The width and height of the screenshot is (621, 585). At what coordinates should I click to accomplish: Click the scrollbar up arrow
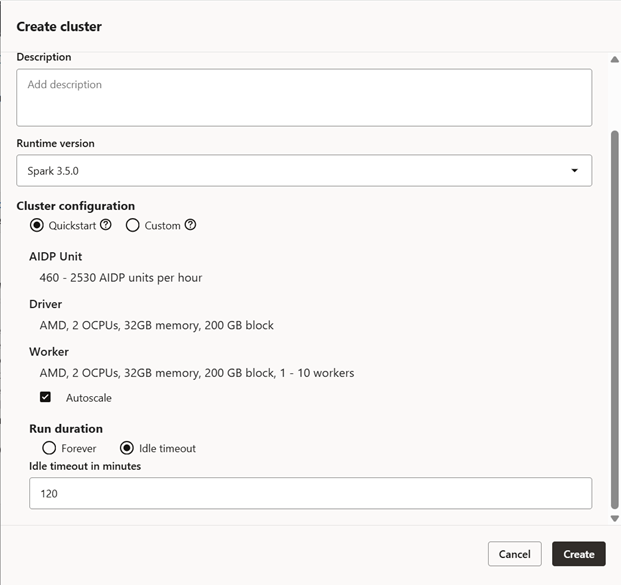(614, 57)
